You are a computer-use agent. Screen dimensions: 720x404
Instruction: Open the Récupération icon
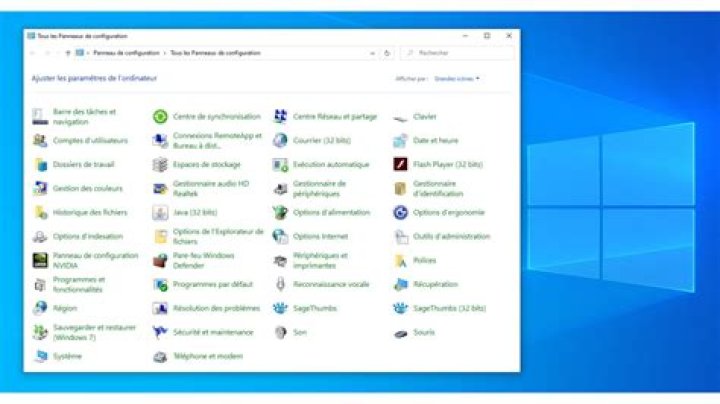click(x=400, y=284)
